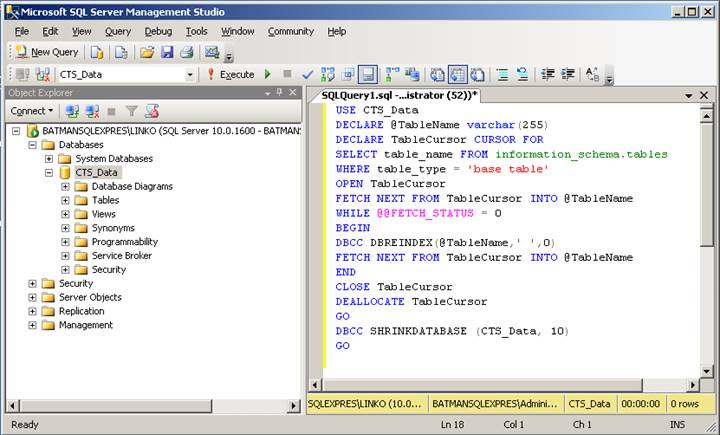Open the Edit menu
The width and height of the screenshot is (720, 435).
click(50, 31)
